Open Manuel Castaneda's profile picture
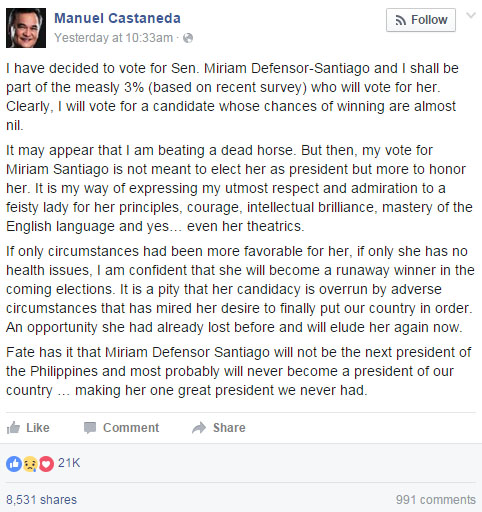Viewport: 482px width, 512px height. (x=26, y=28)
